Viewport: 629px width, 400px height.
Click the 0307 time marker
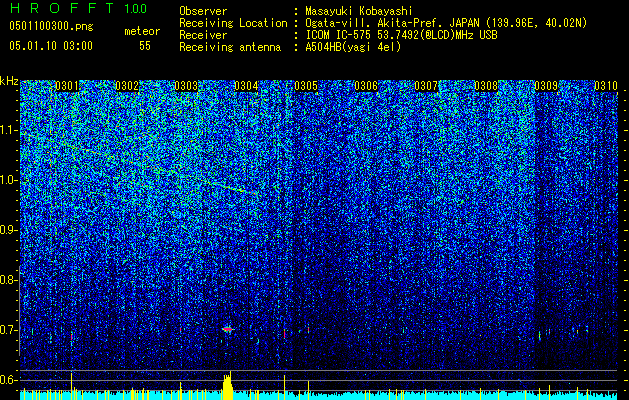(426, 86)
